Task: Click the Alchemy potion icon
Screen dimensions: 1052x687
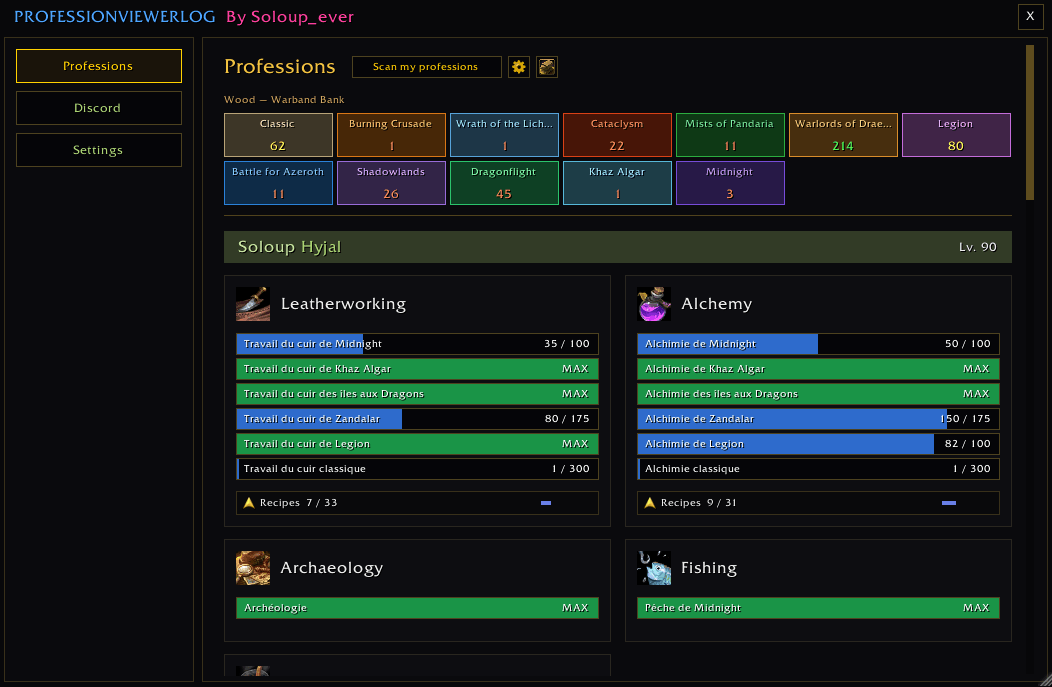Action: (x=654, y=304)
